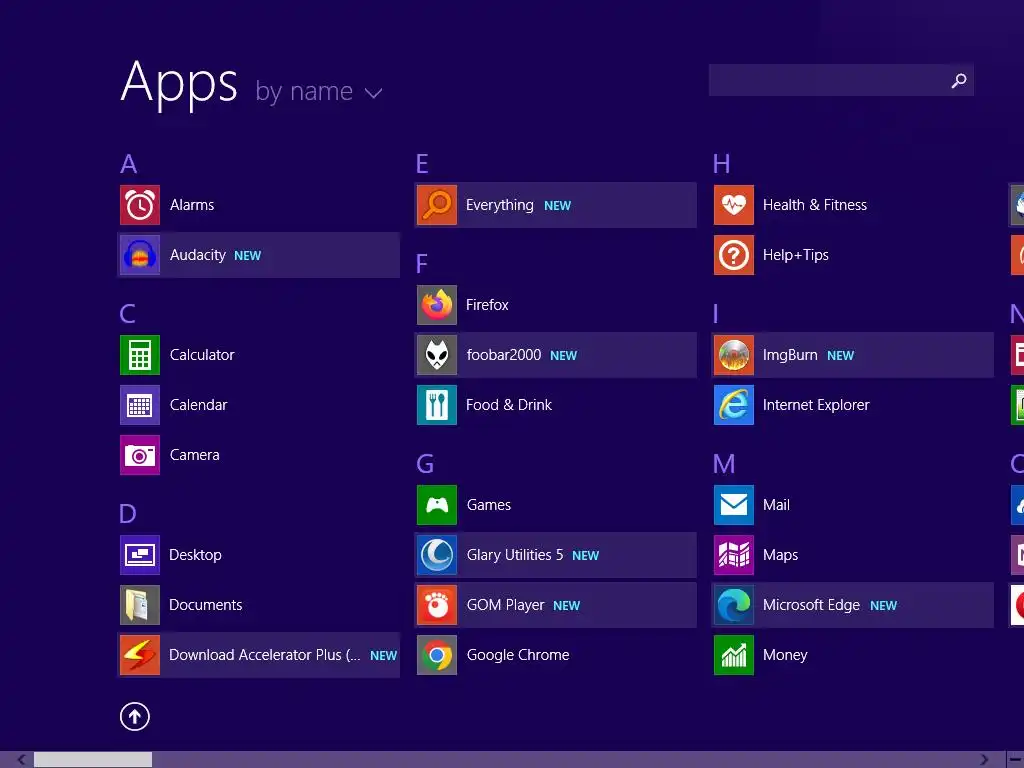Click the M group header

pos(724,464)
